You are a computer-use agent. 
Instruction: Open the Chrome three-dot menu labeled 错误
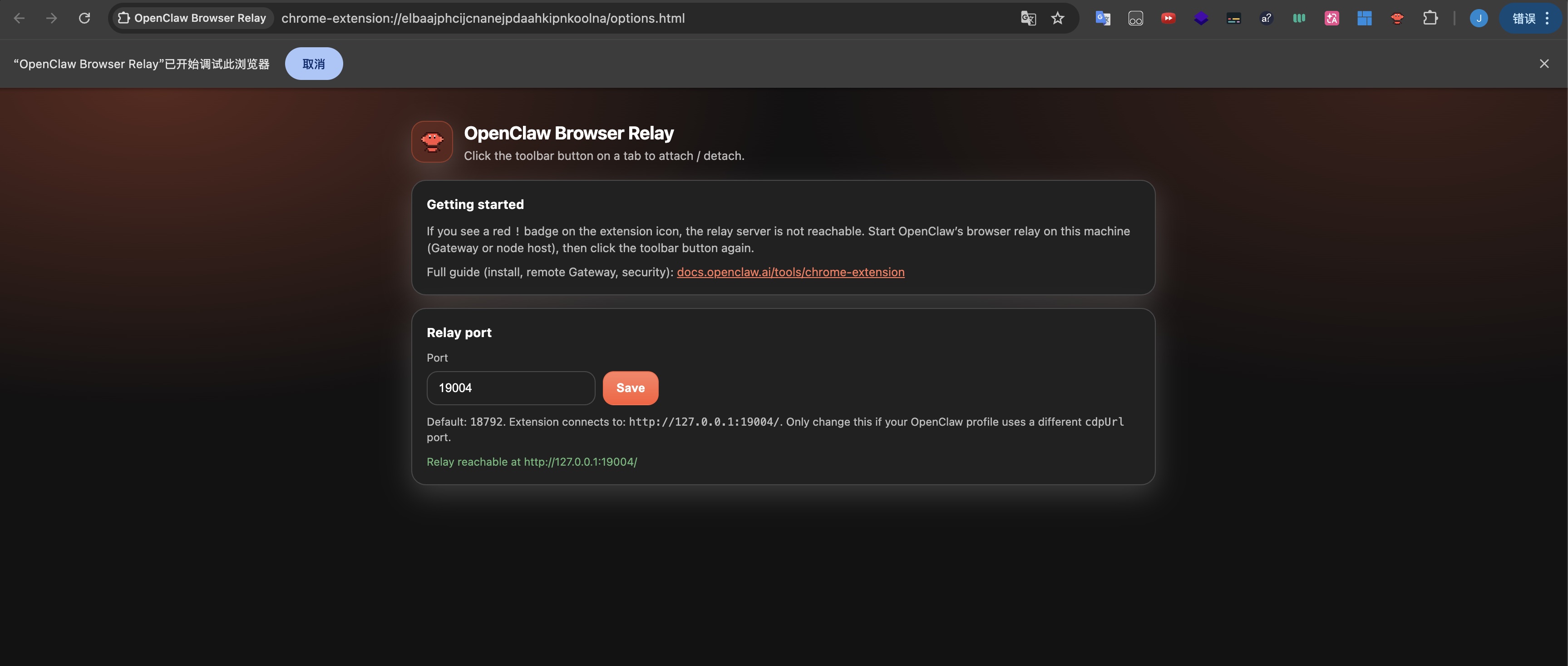click(x=1530, y=18)
